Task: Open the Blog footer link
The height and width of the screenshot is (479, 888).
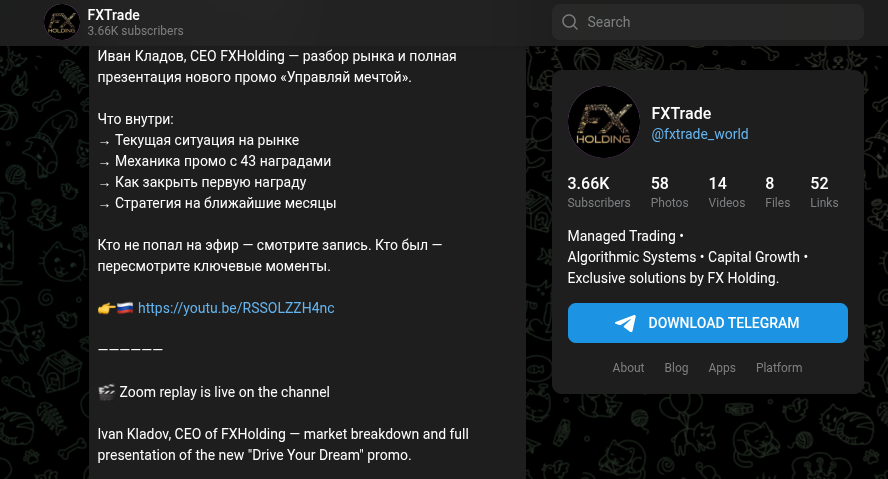Action: pyautogui.click(x=676, y=368)
